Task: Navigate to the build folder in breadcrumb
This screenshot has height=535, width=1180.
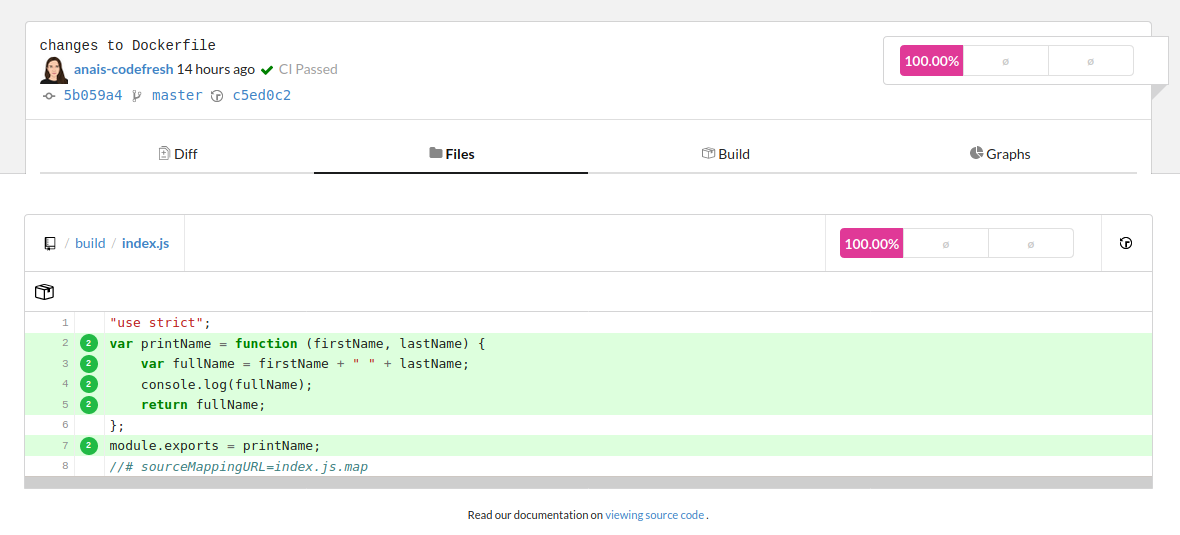Action: (90, 243)
